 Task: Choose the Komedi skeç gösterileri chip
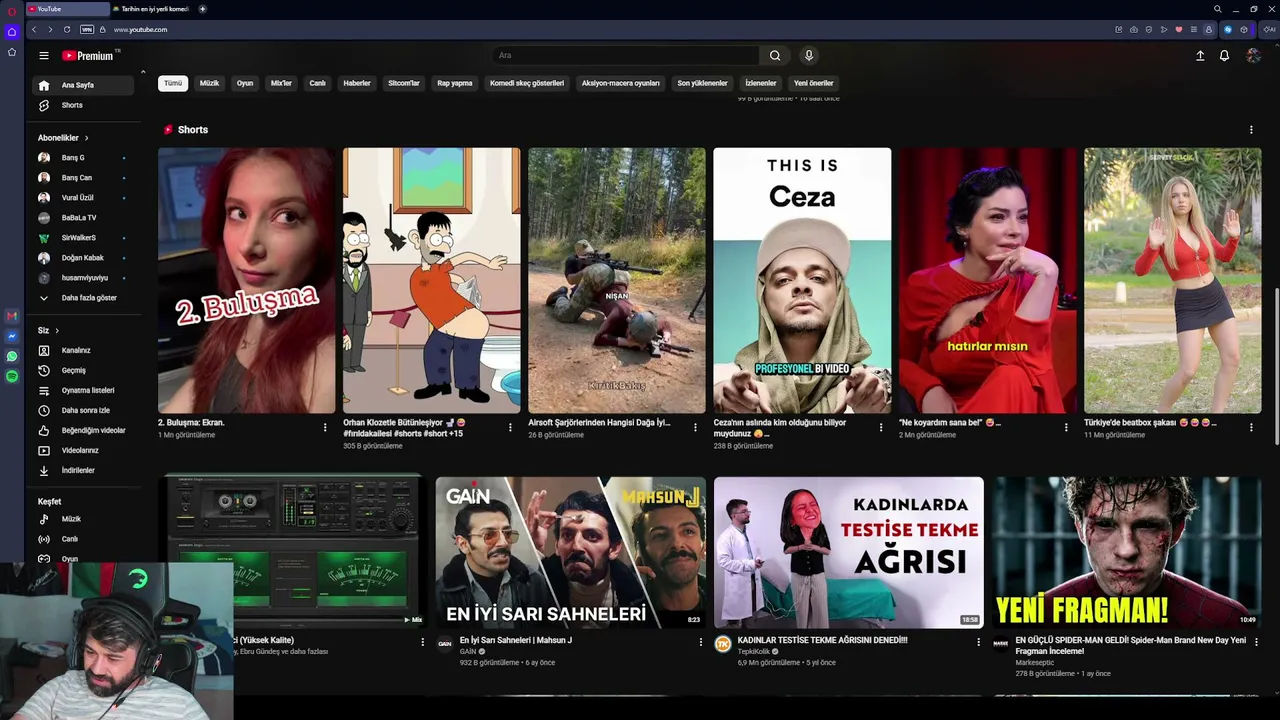coord(527,83)
